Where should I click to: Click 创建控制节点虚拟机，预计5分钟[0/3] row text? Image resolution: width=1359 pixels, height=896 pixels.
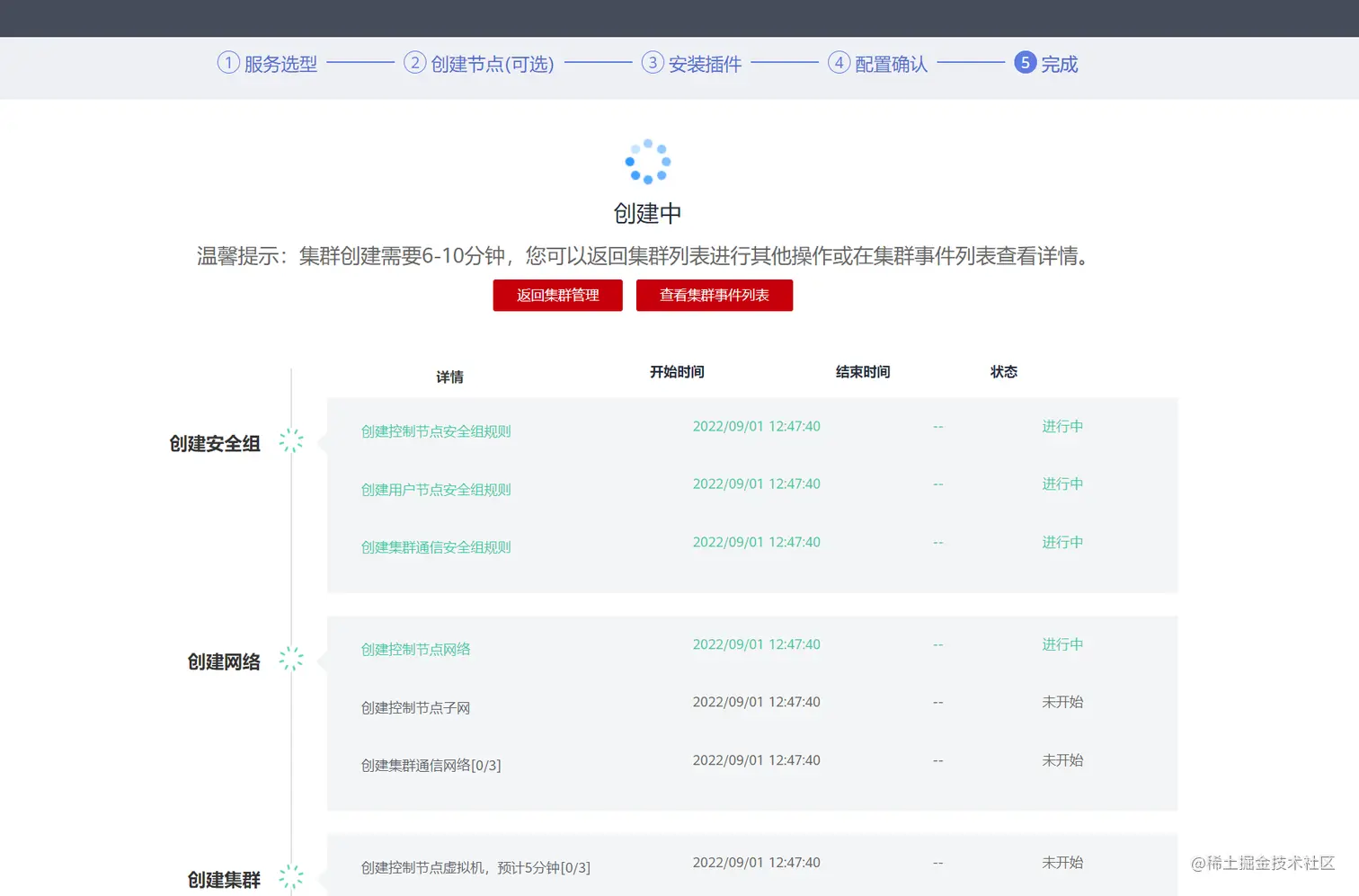coord(475,868)
